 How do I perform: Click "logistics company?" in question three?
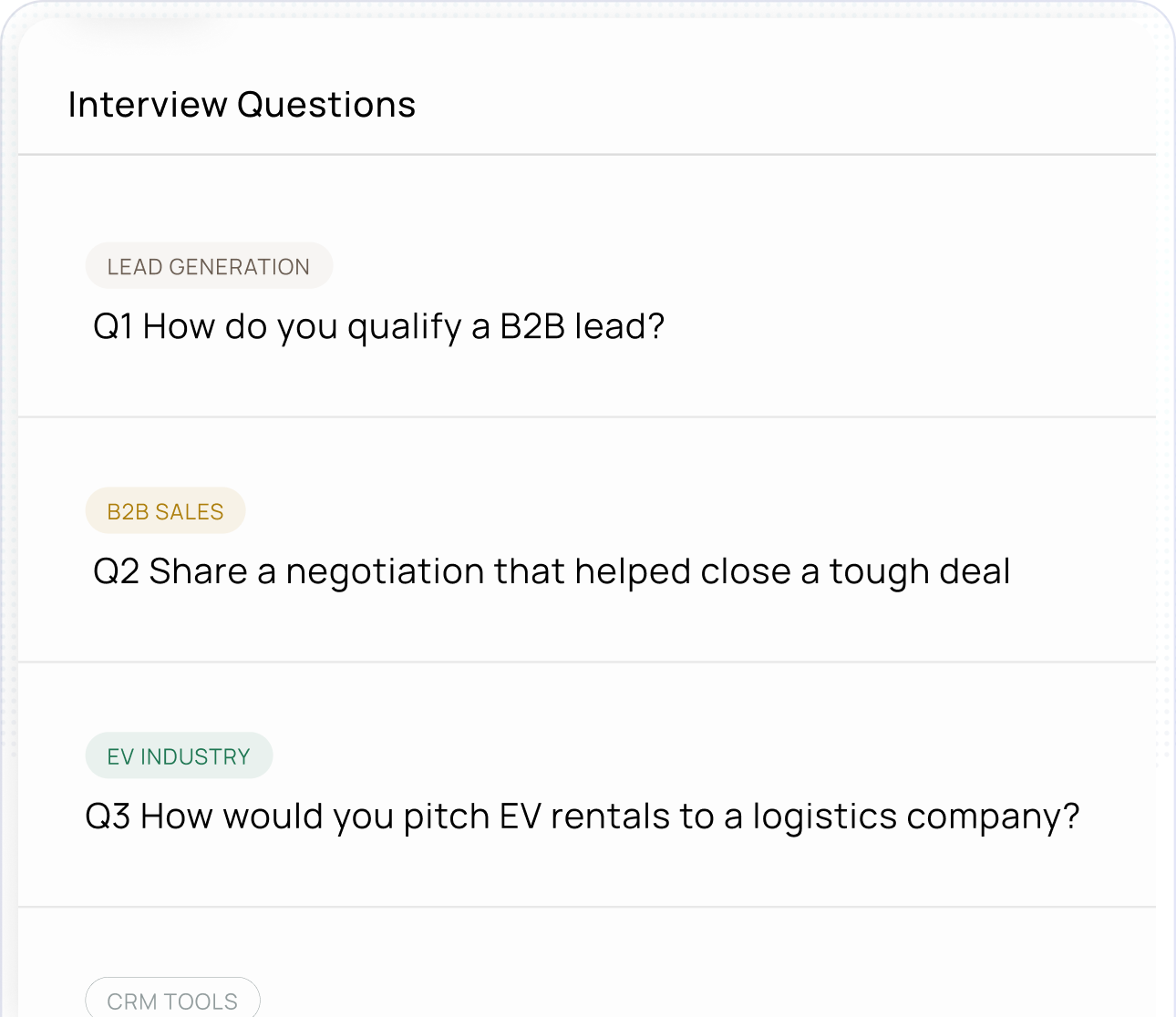pos(915,817)
